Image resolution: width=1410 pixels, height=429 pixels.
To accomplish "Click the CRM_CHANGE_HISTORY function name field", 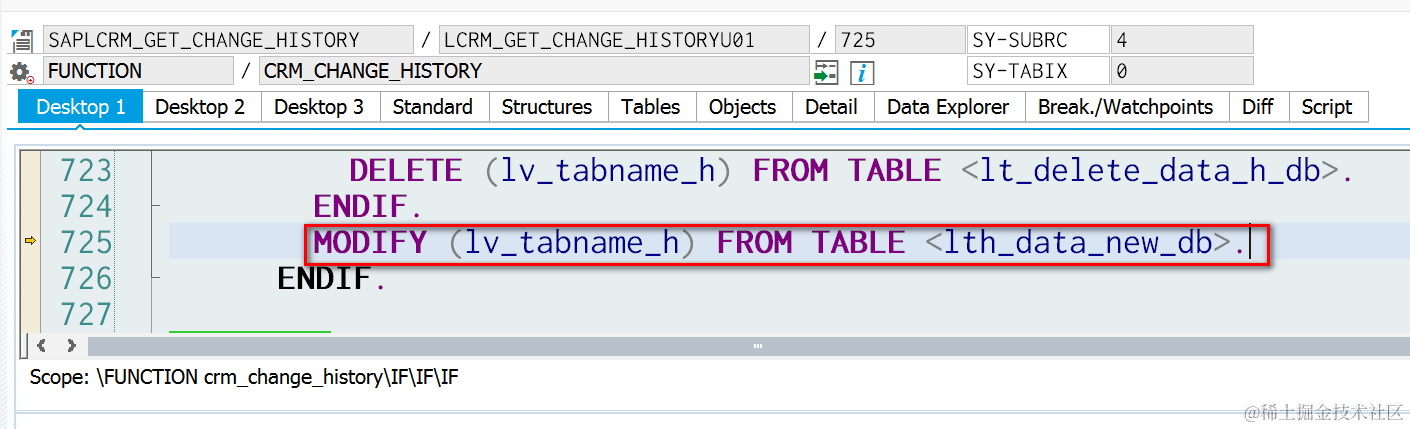I will [534, 71].
